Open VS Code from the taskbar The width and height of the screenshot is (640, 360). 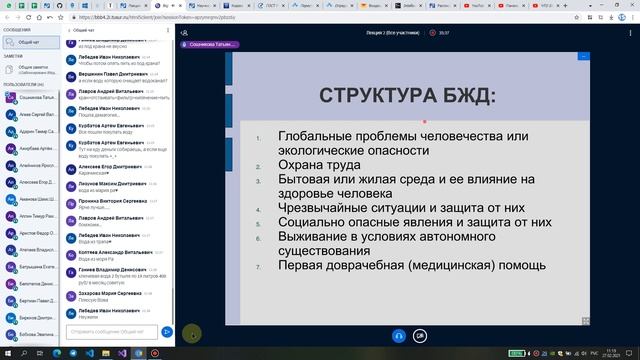click(x=90, y=353)
